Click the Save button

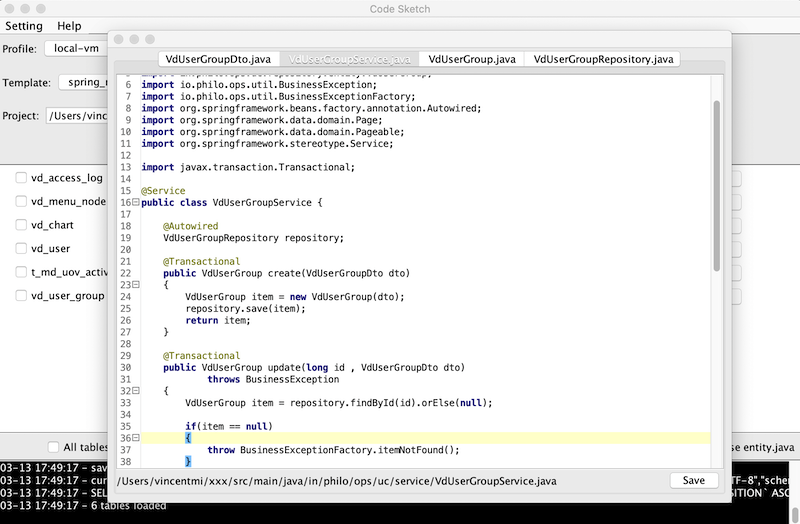693,480
